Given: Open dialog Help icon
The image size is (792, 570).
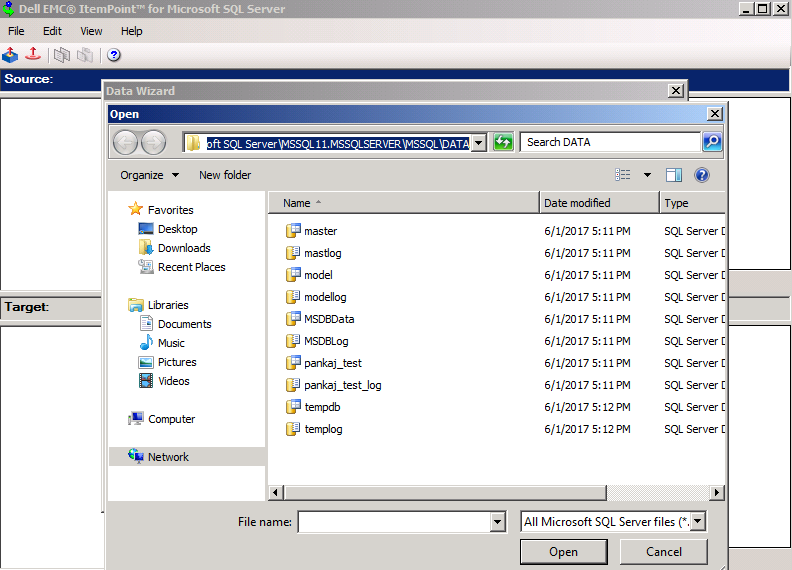Looking at the screenshot, I should pyautogui.click(x=702, y=175).
